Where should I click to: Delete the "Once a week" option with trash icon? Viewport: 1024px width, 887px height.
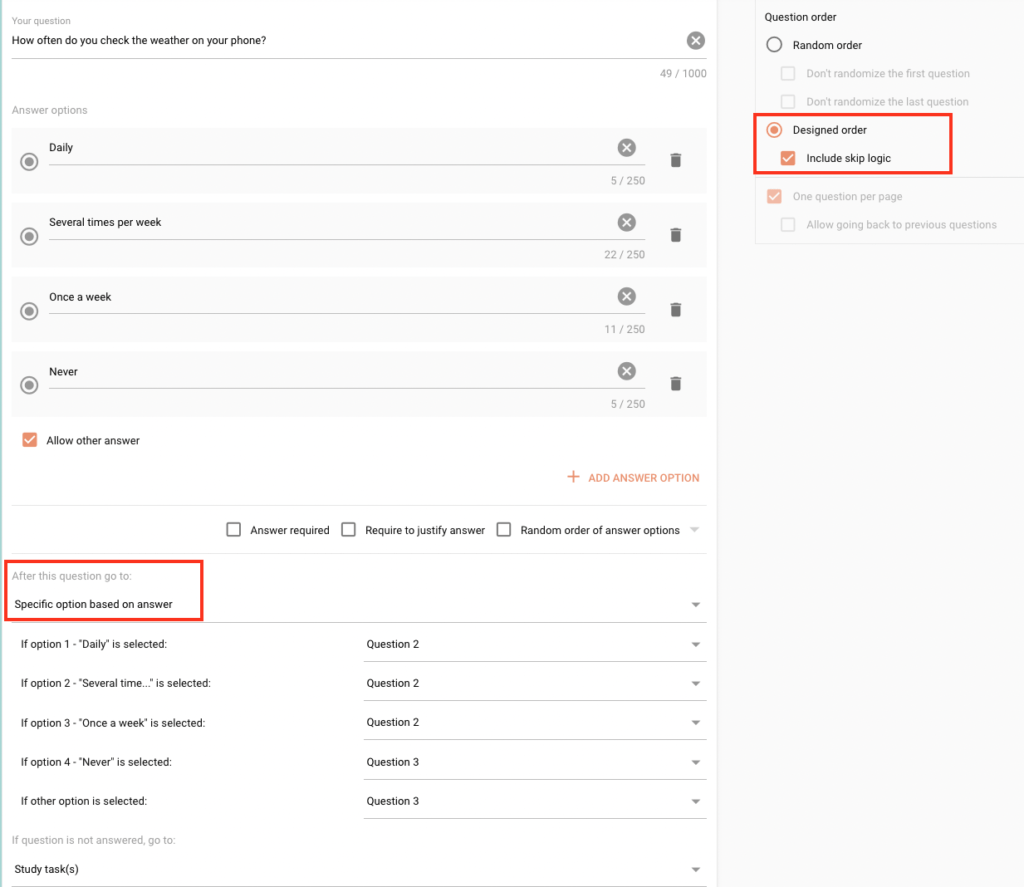pos(676,310)
